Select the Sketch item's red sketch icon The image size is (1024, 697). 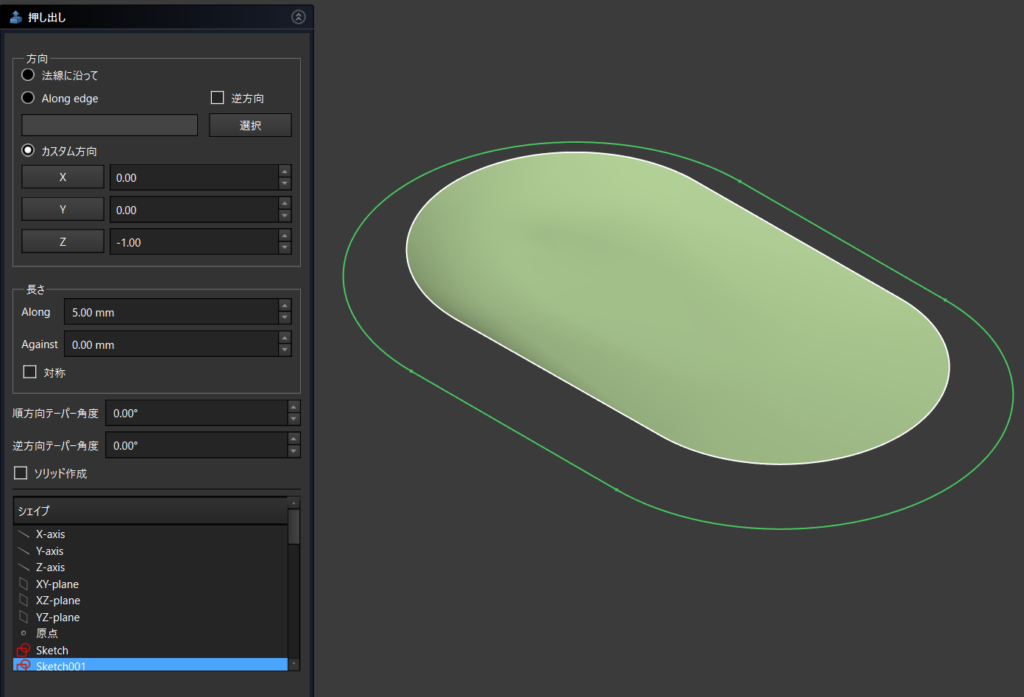[x=24, y=651]
